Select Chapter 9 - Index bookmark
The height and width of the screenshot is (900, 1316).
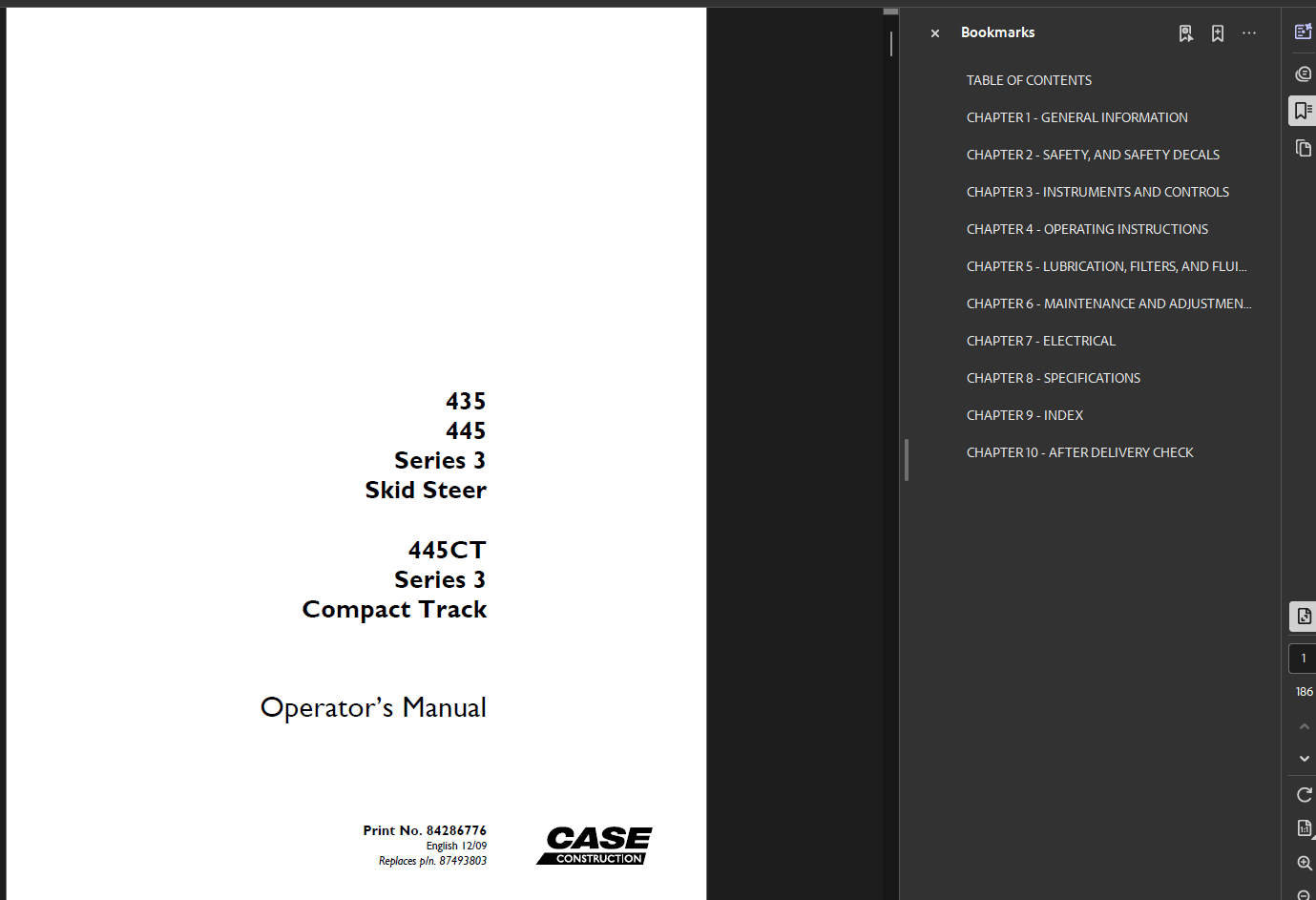[1024, 415]
